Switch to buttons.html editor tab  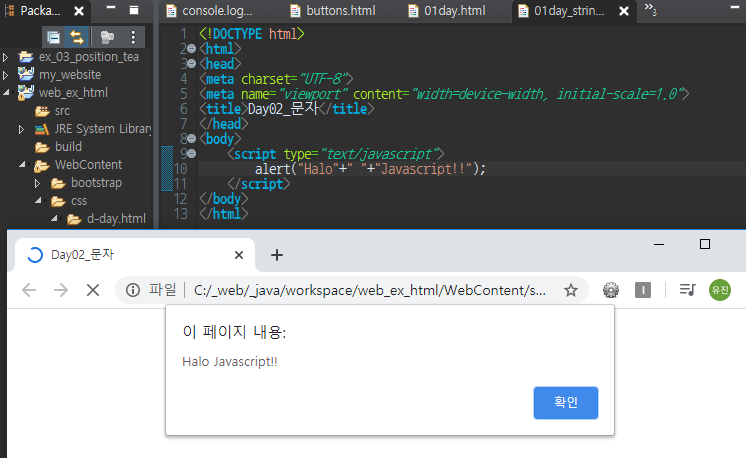[334, 11]
